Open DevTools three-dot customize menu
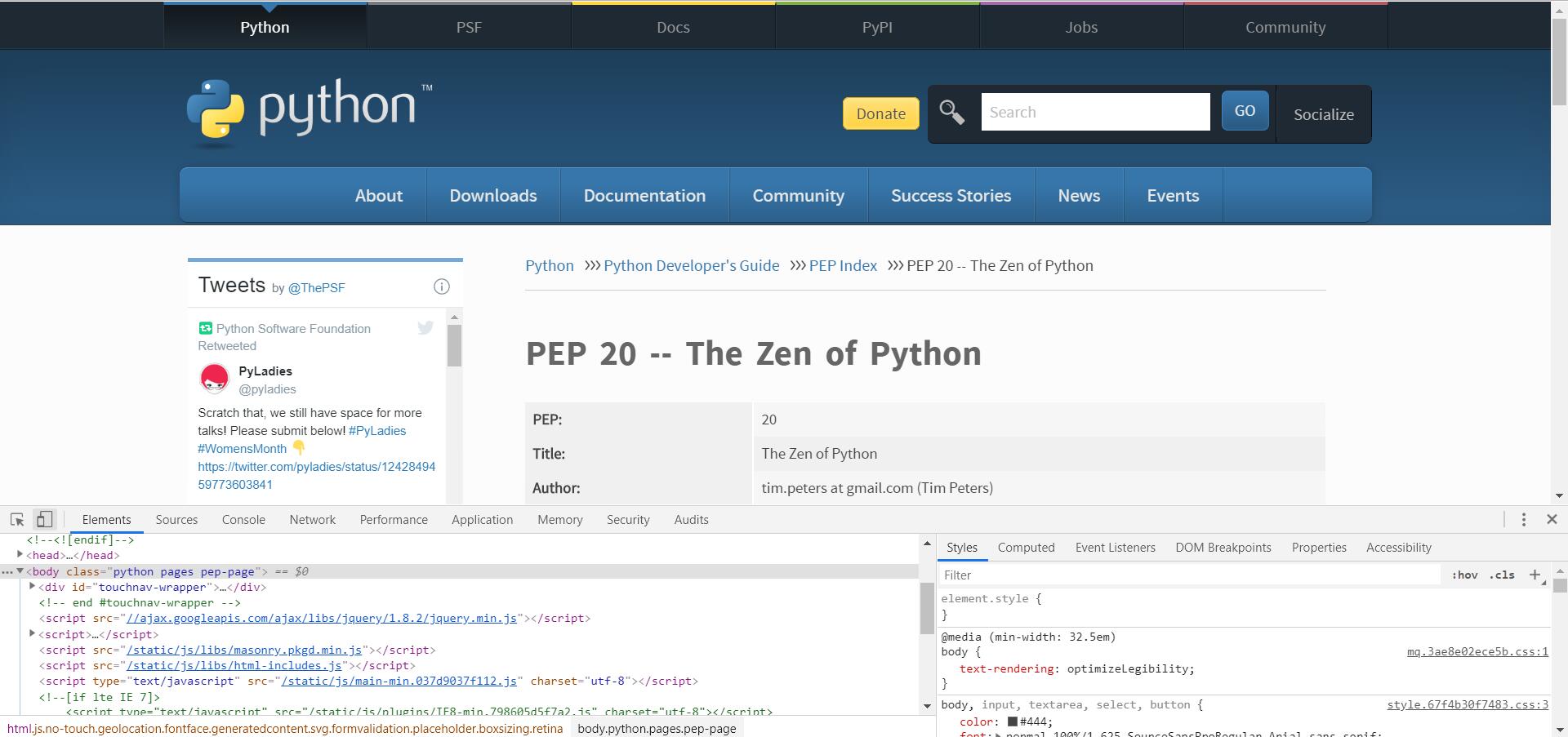The width and height of the screenshot is (1568, 737). (x=1523, y=519)
